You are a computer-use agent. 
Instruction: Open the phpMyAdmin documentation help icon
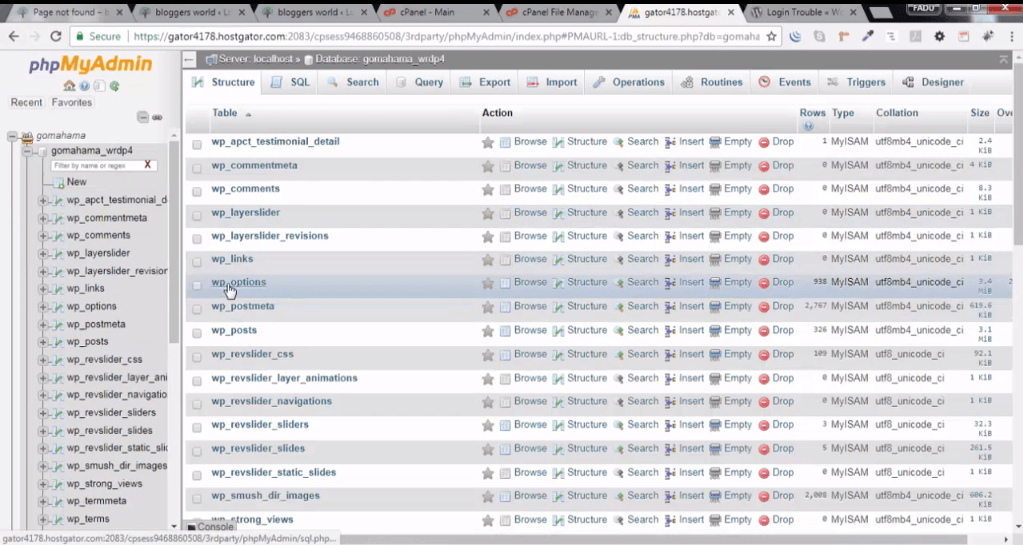coord(84,86)
